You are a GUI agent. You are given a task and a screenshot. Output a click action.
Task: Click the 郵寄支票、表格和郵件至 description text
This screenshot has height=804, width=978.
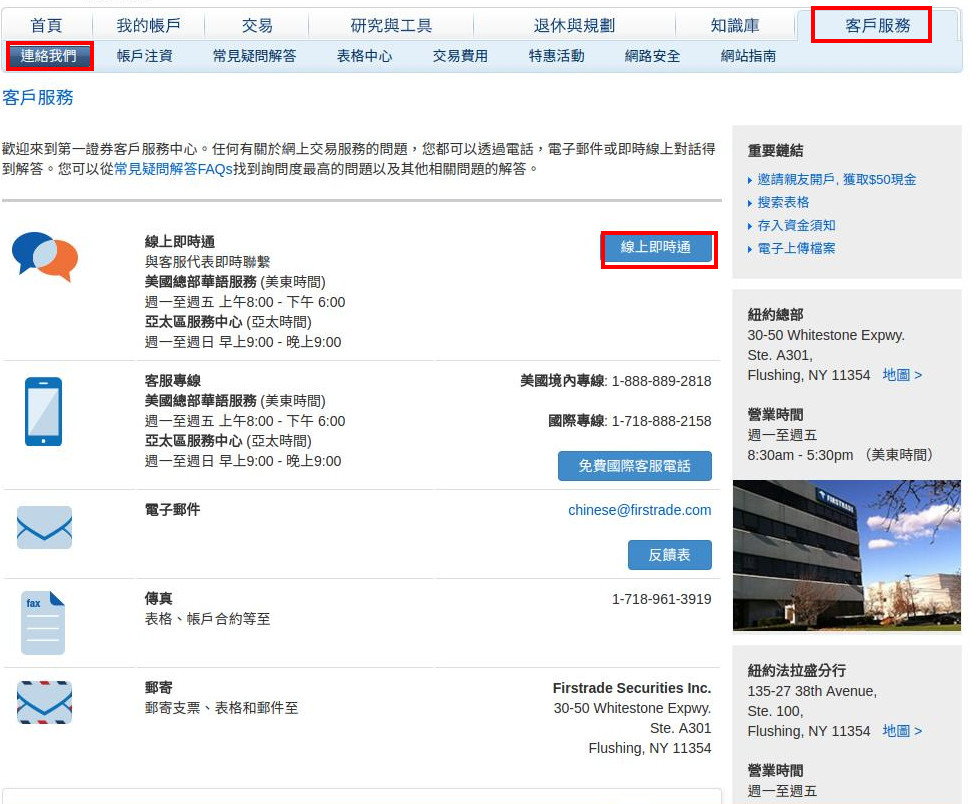pyautogui.click(x=221, y=708)
